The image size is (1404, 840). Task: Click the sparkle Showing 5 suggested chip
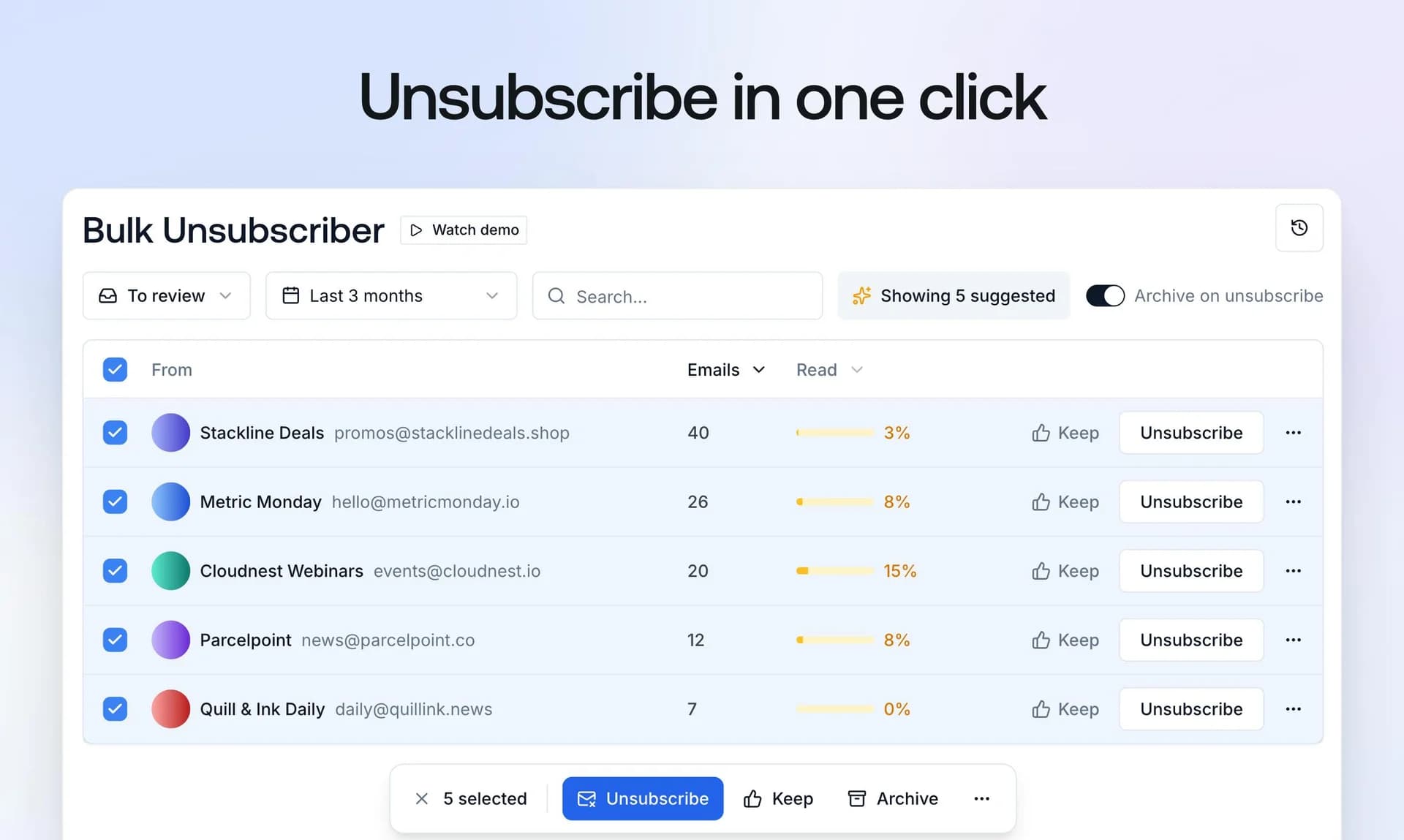coord(954,296)
